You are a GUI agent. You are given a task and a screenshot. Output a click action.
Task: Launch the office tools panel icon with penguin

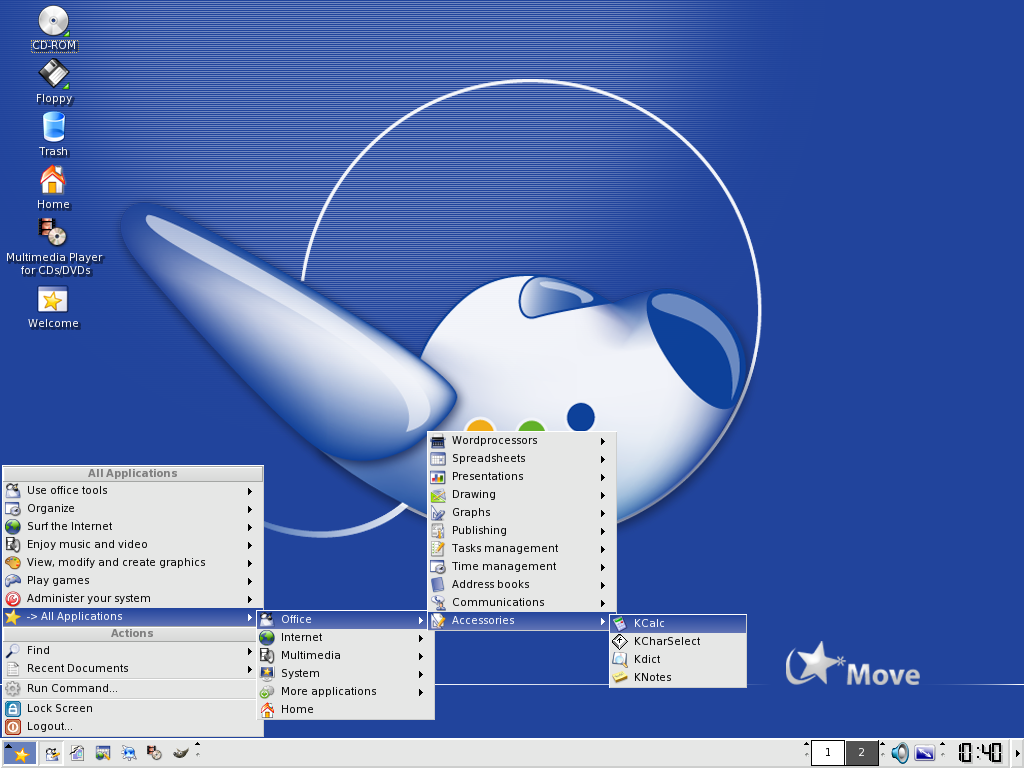click(52, 754)
